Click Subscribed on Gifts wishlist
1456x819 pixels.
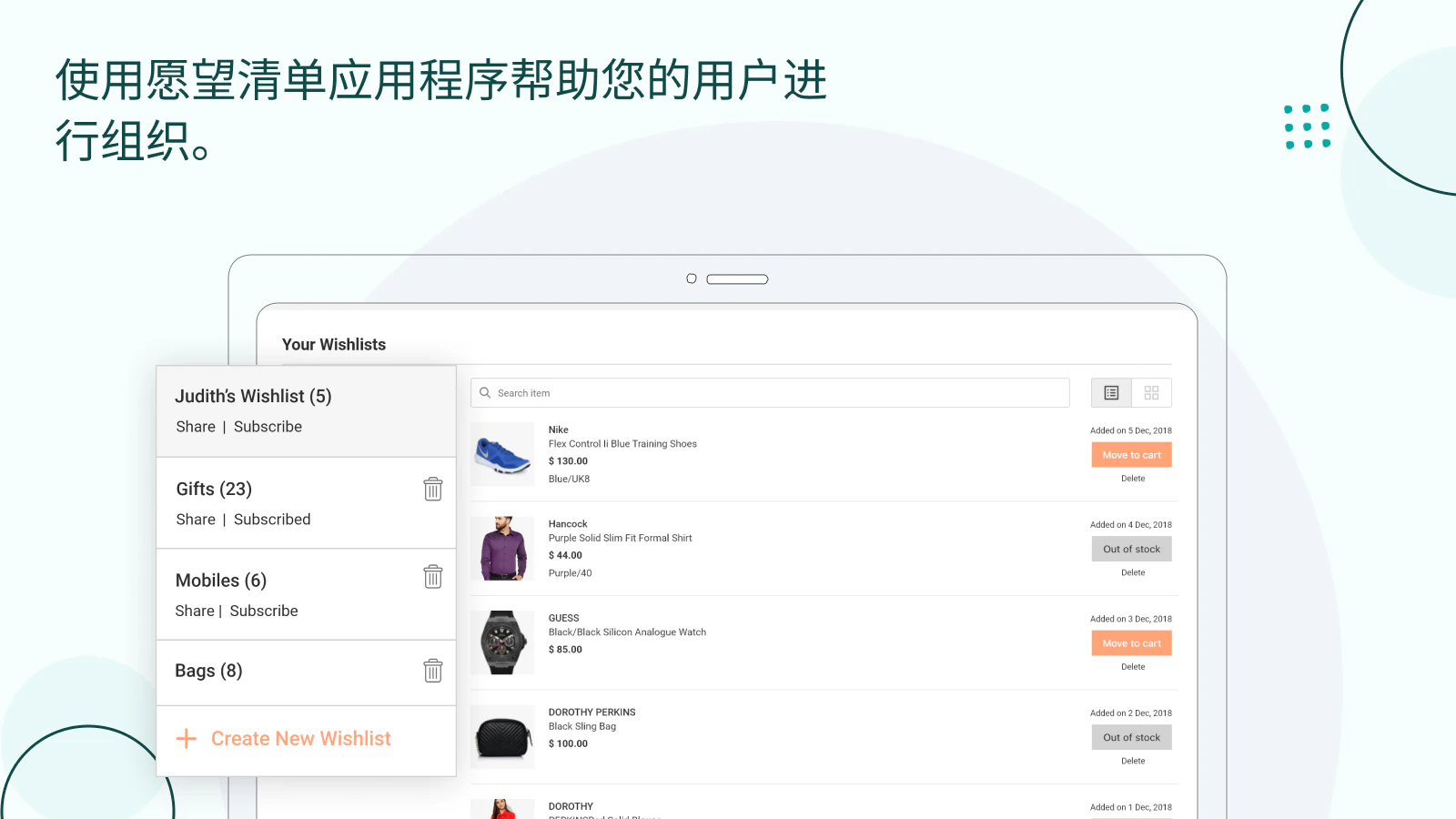[x=272, y=520]
